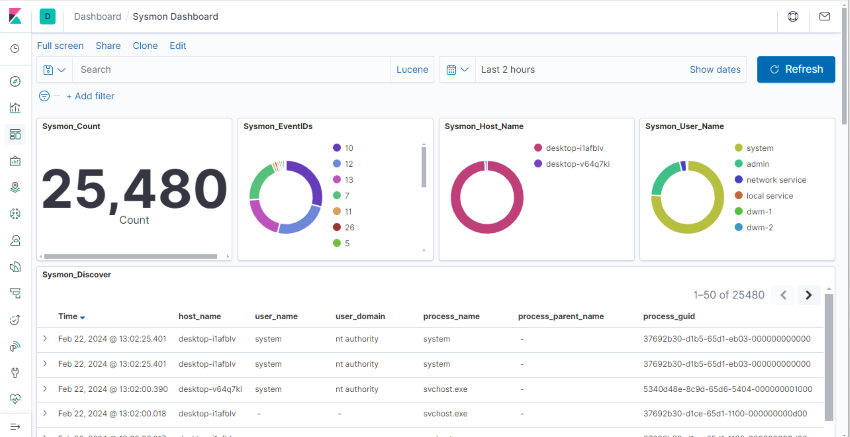Screen dimensions: 850x437
Task: Click the Dashboard icon in left sidebar
Action: [x=15, y=134]
